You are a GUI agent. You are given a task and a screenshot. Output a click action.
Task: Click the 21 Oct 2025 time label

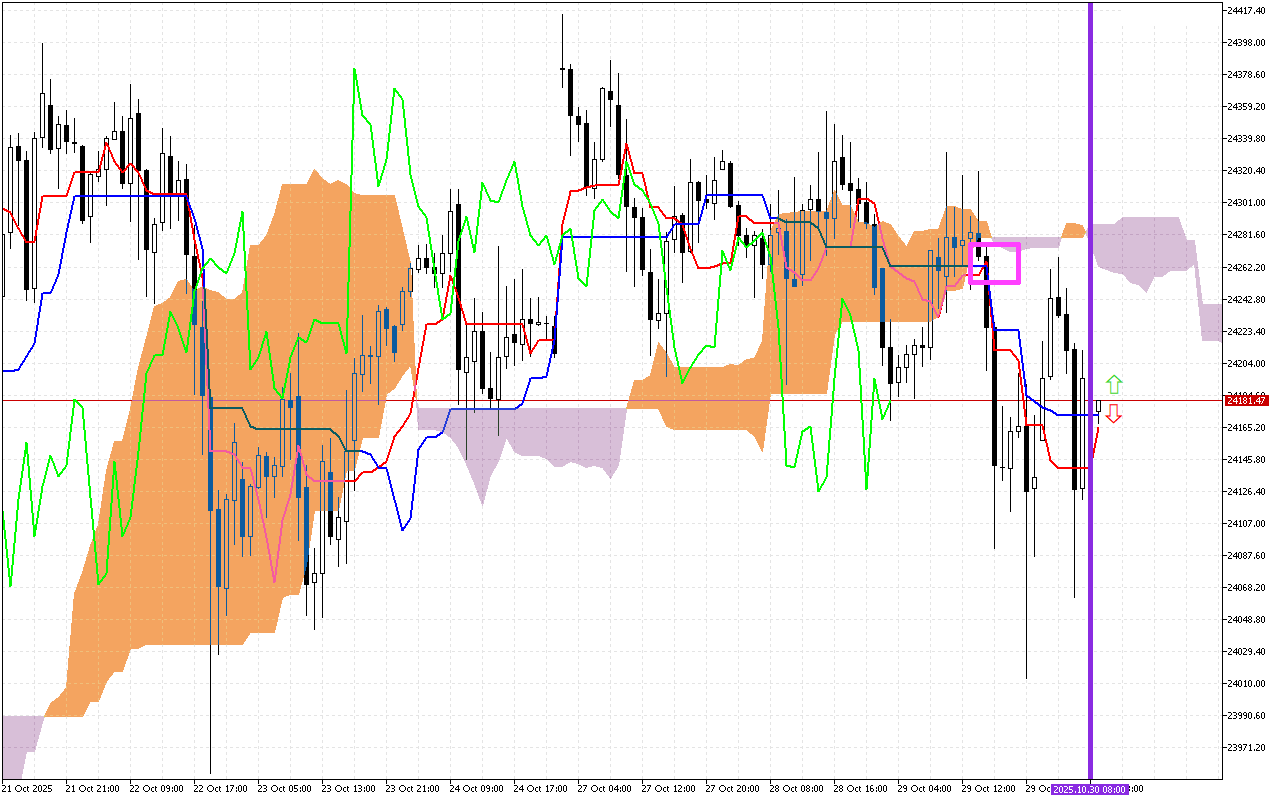[x=28, y=789]
